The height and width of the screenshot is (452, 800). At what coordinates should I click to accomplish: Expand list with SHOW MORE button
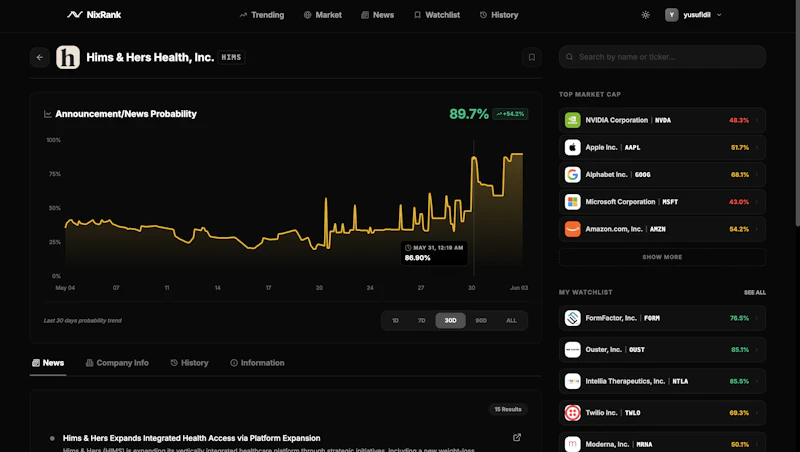coord(662,257)
